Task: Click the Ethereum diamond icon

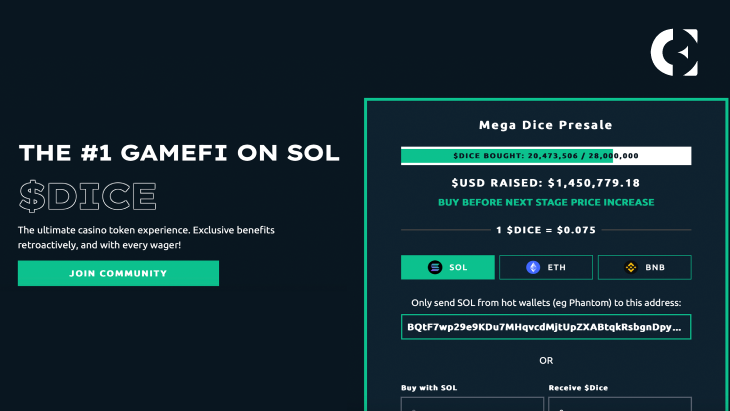Action: pyautogui.click(x=533, y=267)
